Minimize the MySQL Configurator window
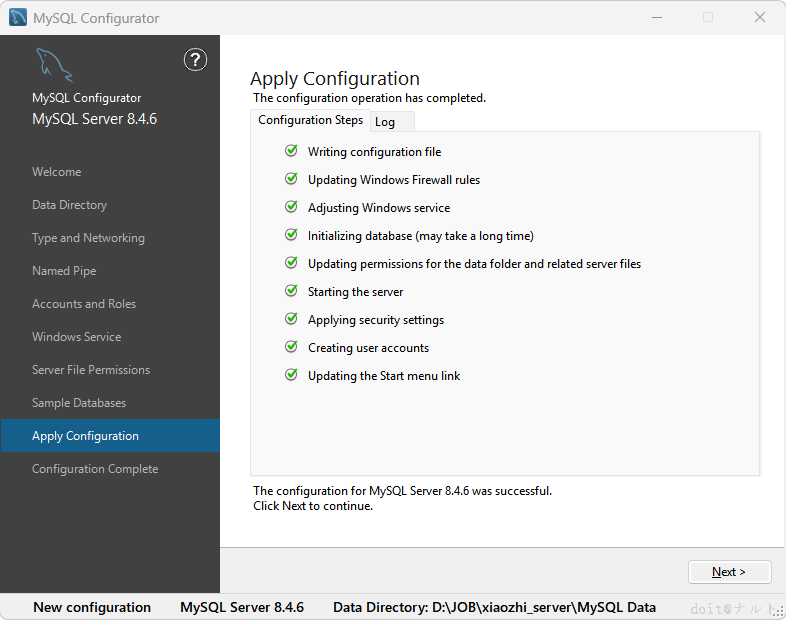The height and width of the screenshot is (620, 786). [x=657, y=18]
